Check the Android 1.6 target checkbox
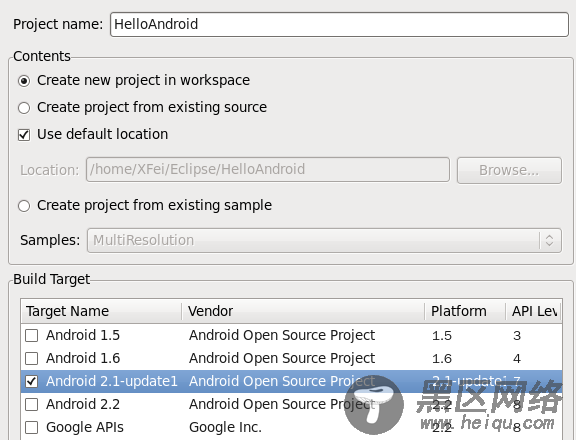Screen dimensions: 576x440 coord(31,358)
